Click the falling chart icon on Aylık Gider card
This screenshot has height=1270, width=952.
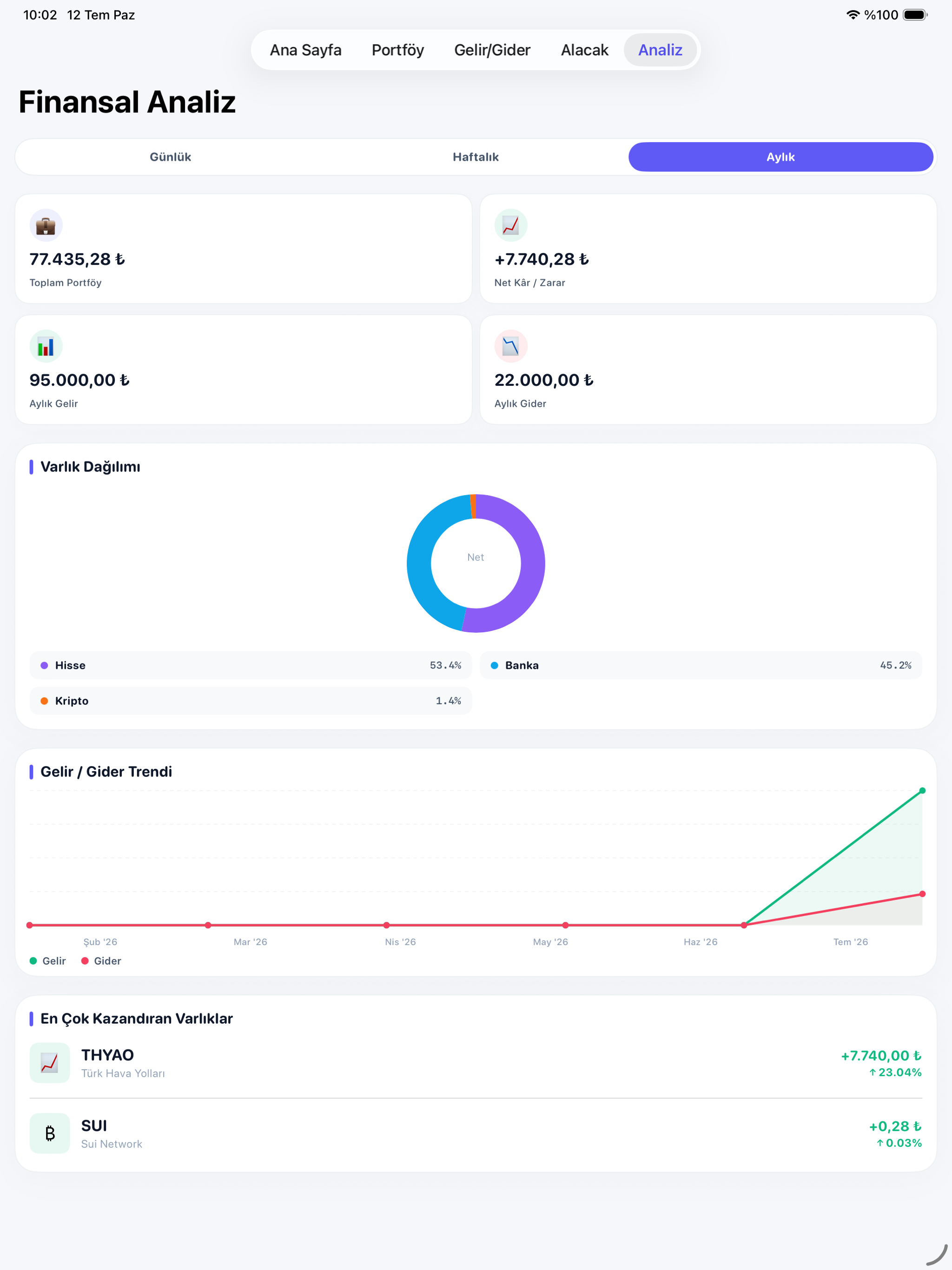510,346
